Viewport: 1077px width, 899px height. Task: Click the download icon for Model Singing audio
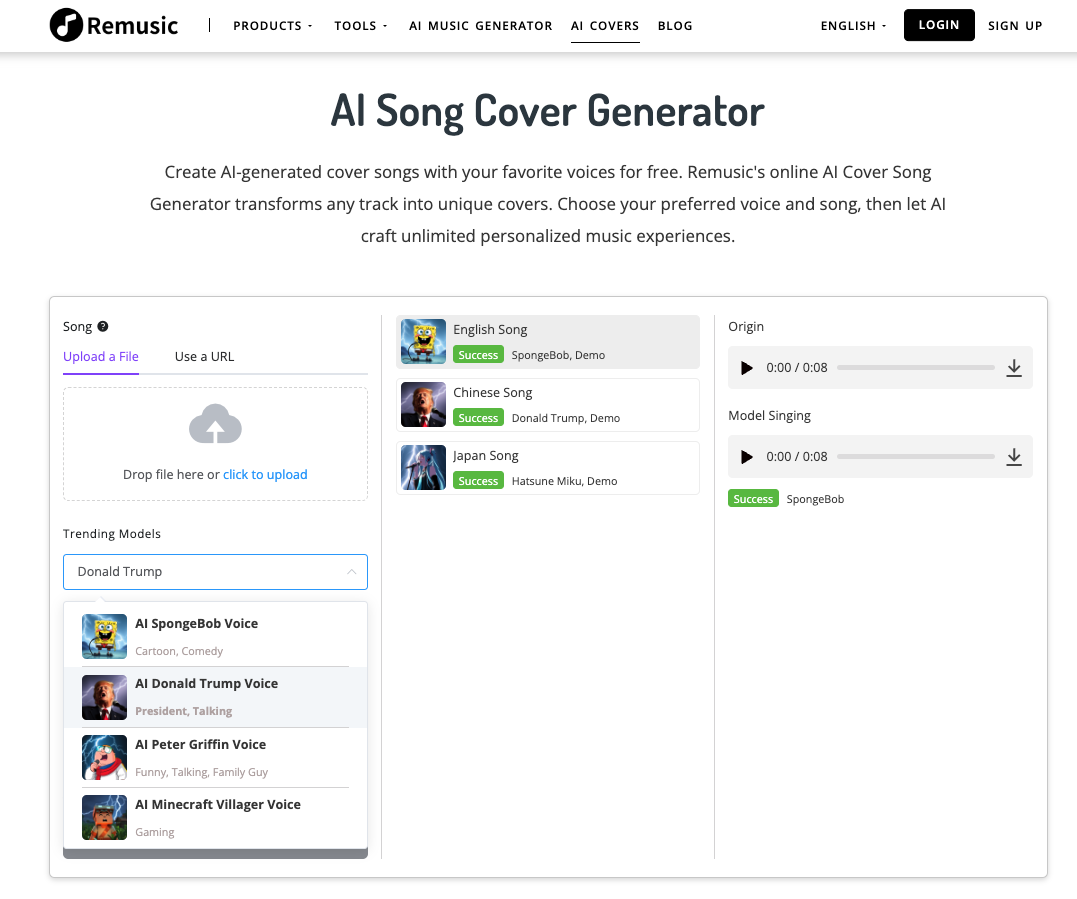click(x=1014, y=456)
